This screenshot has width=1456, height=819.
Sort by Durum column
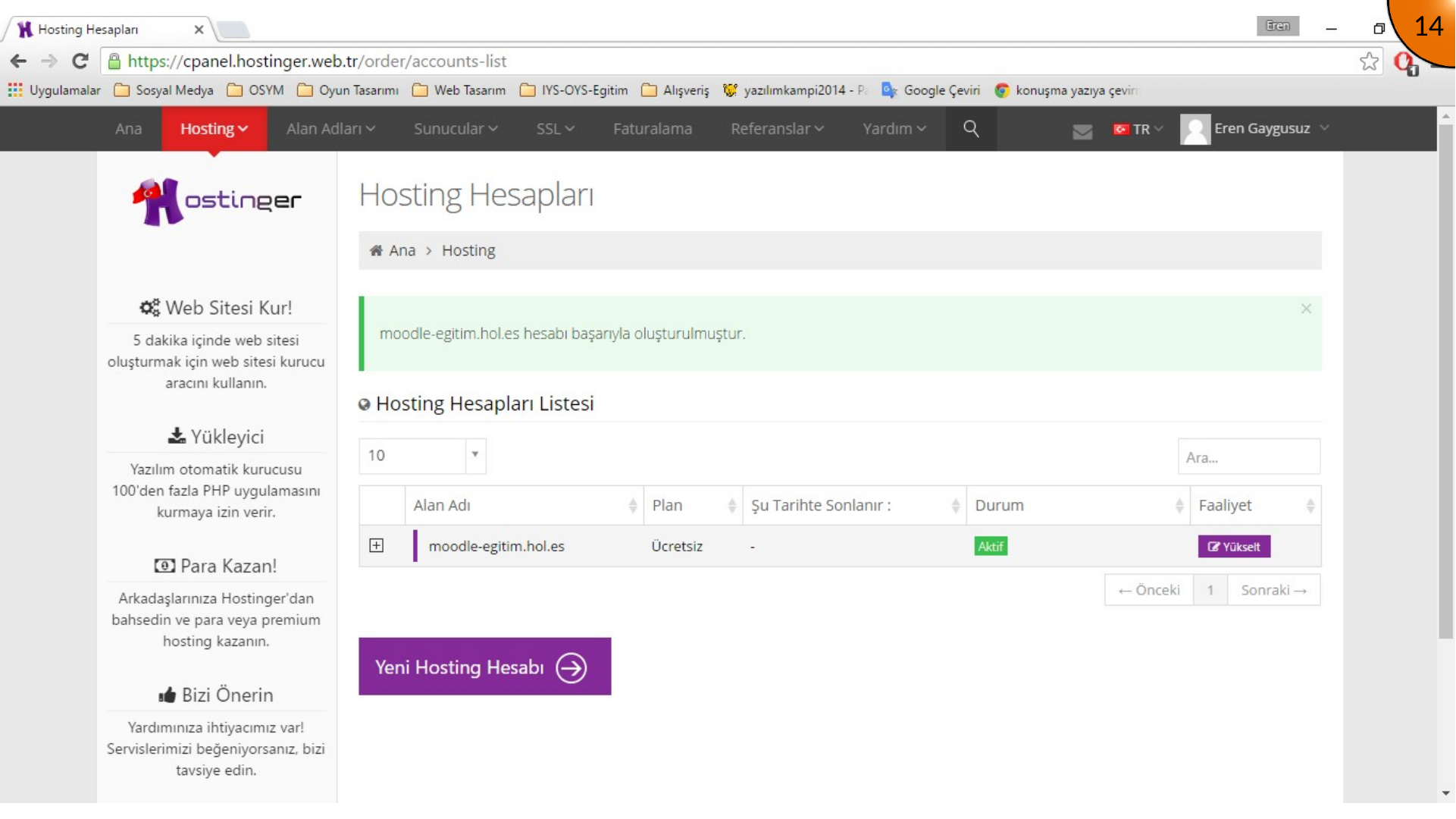pyautogui.click(x=1079, y=506)
